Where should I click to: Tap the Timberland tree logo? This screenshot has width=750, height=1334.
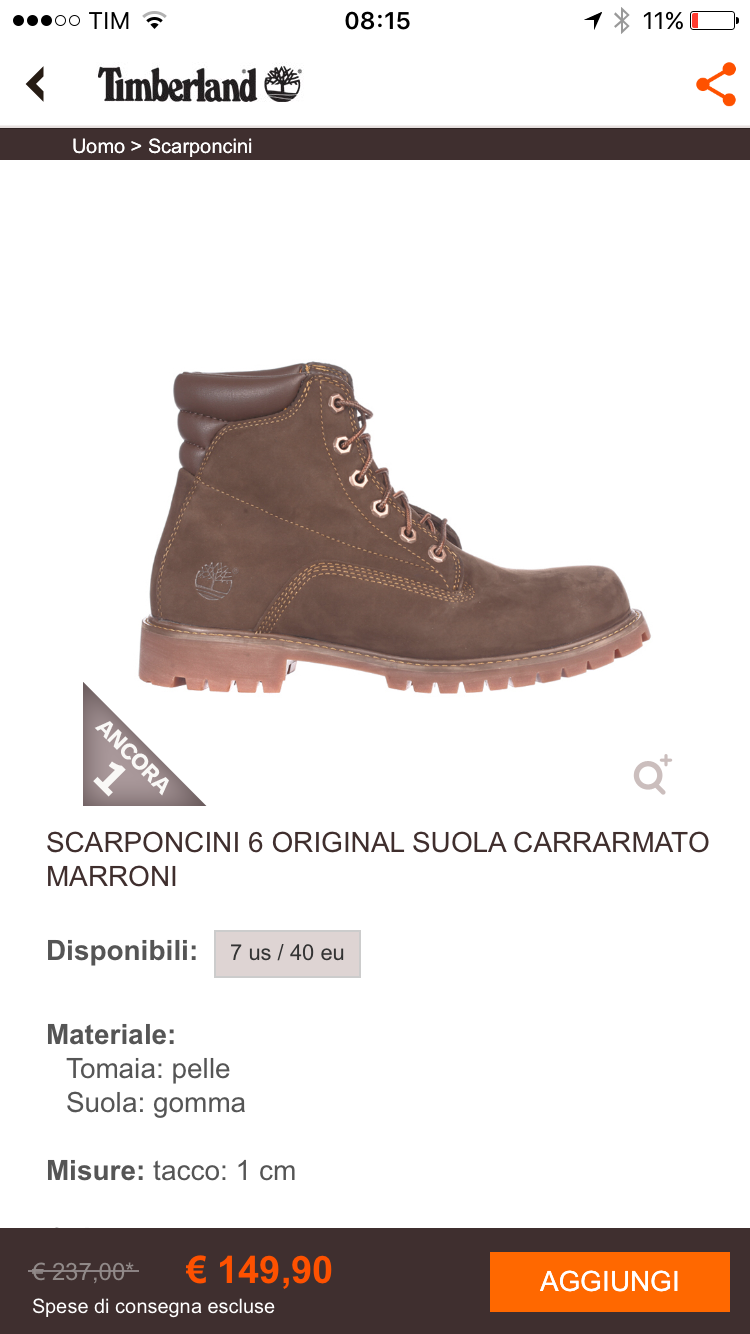click(x=283, y=84)
